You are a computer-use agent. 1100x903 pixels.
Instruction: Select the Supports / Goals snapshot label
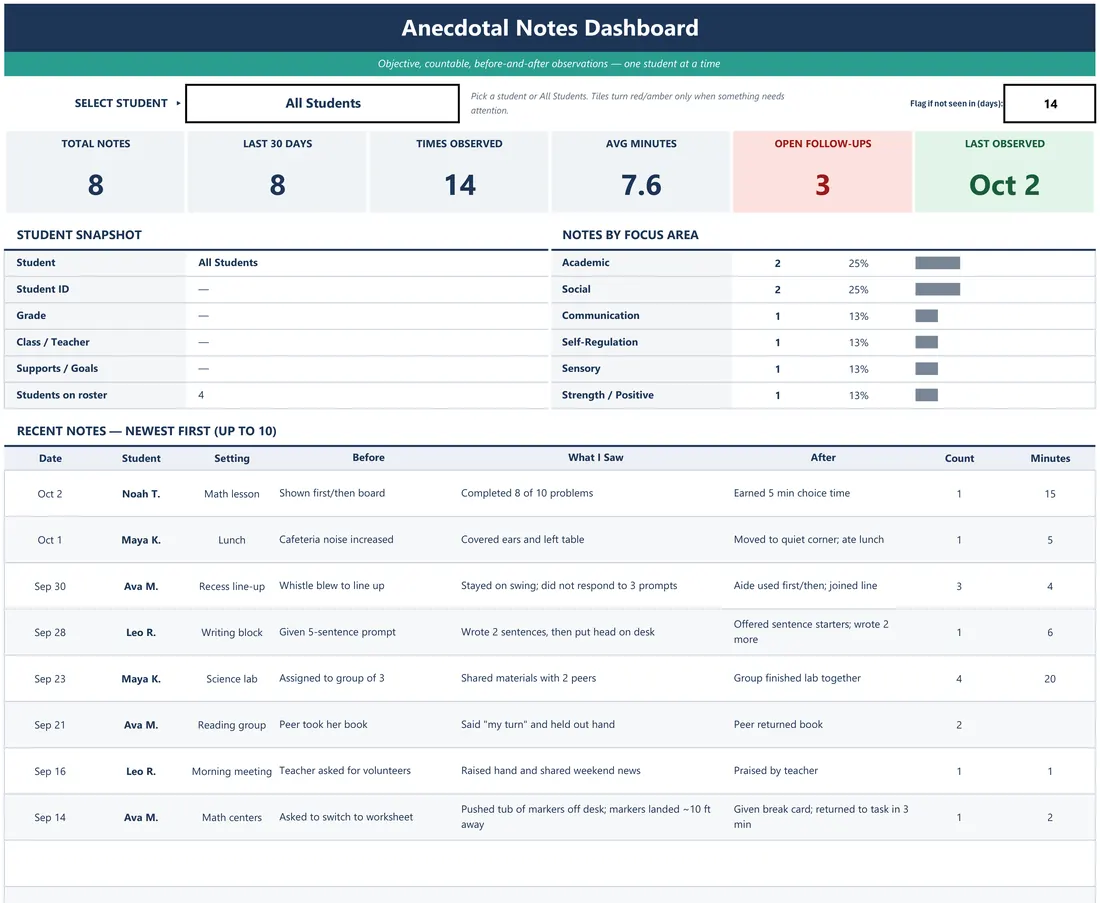57,368
